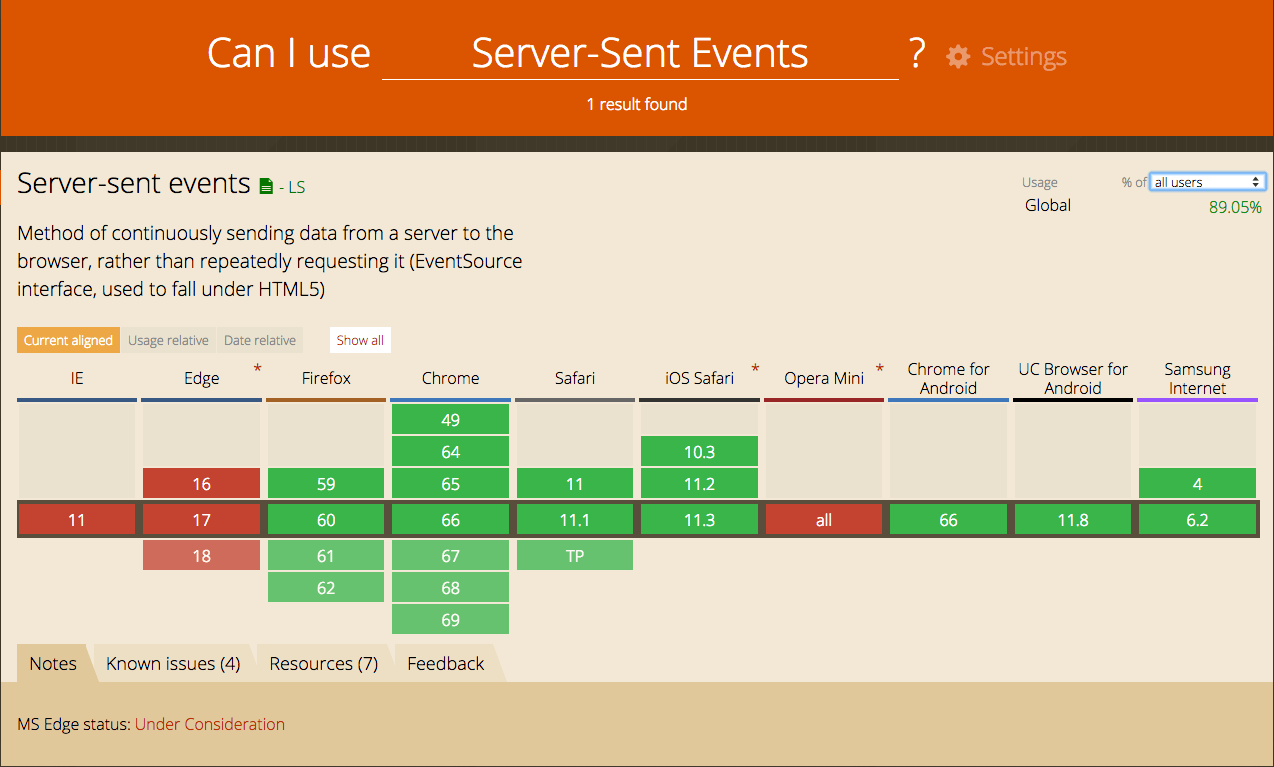The height and width of the screenshot is (767, 1274).
Task: Open the Known issues (4) tab
Action: click(x=173, y=664)
